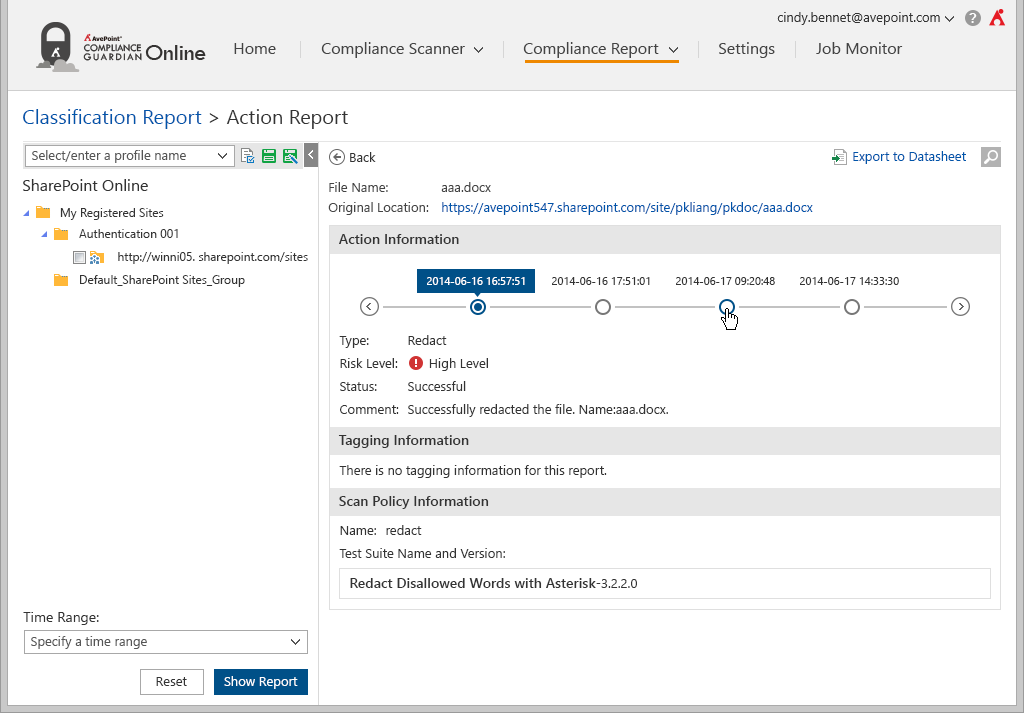Image resolution: width=1024 pixels, height=713 pixels.
Task: Click the search magnifier icon
Action: pyautogui.click(x=990, y=157)
